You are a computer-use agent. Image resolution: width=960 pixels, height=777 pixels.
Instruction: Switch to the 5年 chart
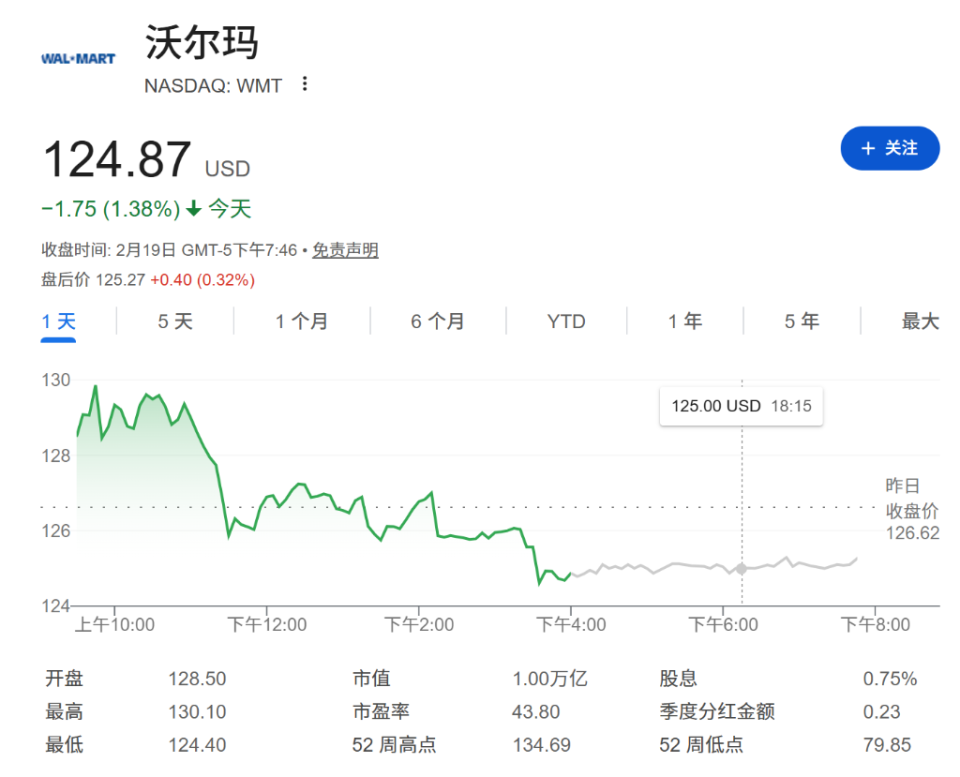click(798, 321)
